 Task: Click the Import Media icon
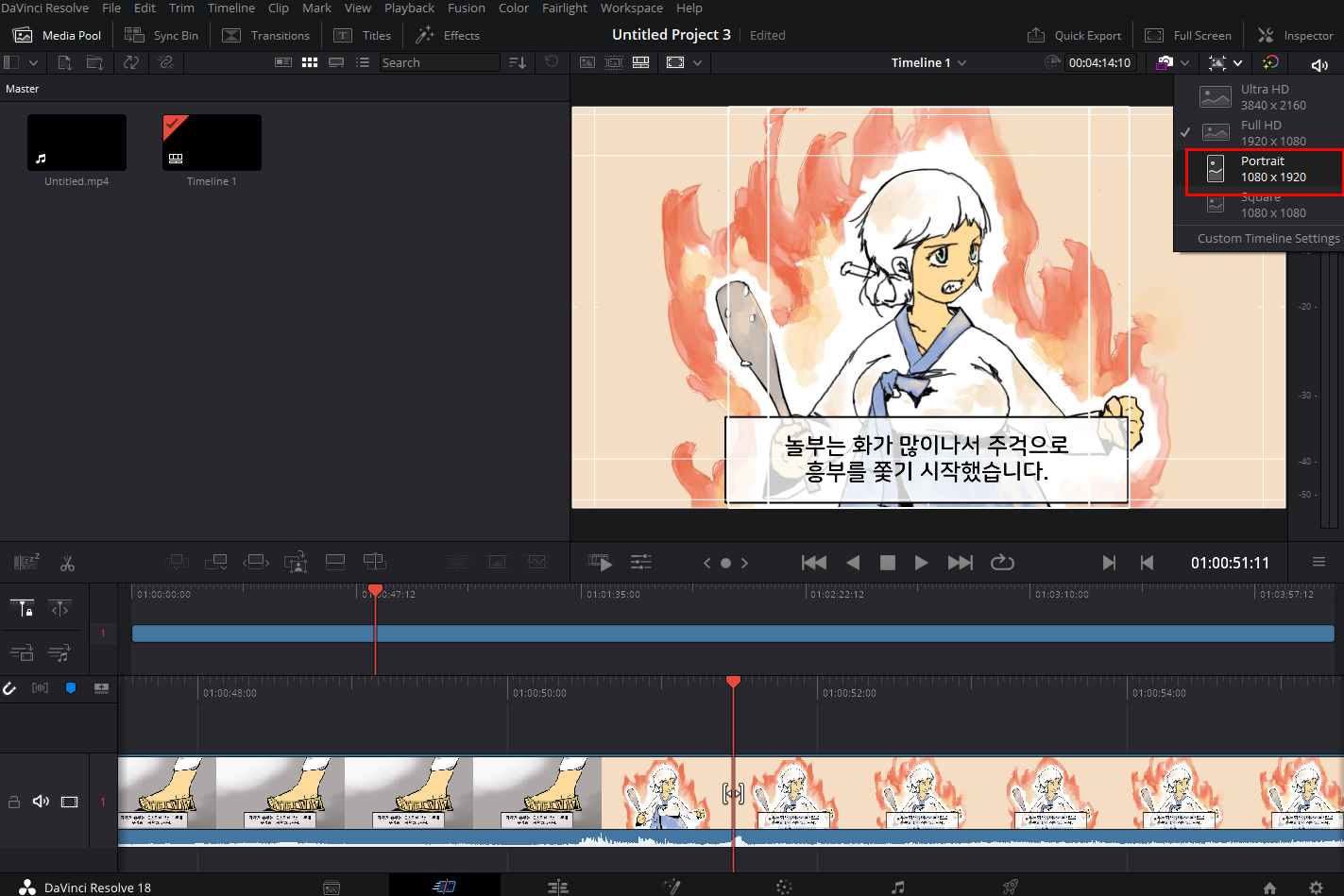64,62
